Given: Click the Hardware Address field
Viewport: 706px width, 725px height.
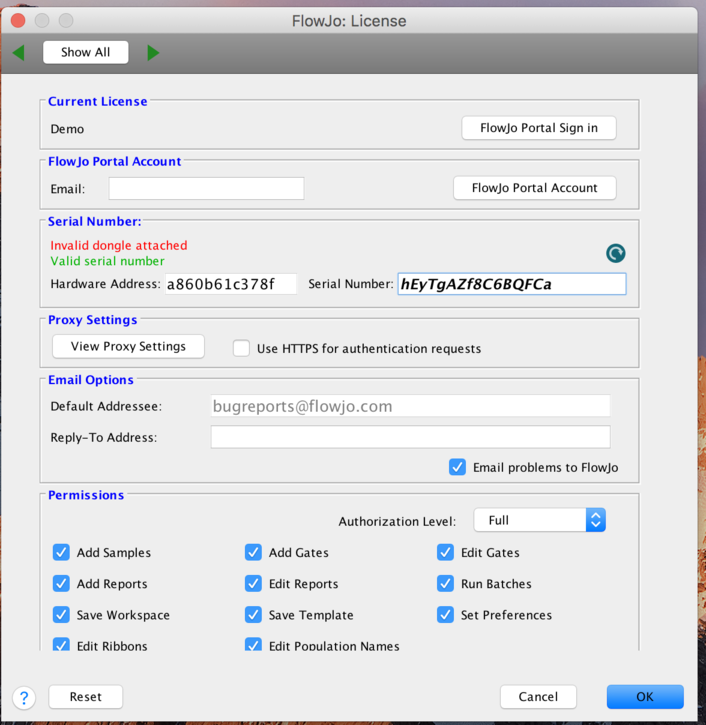Looking at the screenshot, I should [x=231, y=283].
